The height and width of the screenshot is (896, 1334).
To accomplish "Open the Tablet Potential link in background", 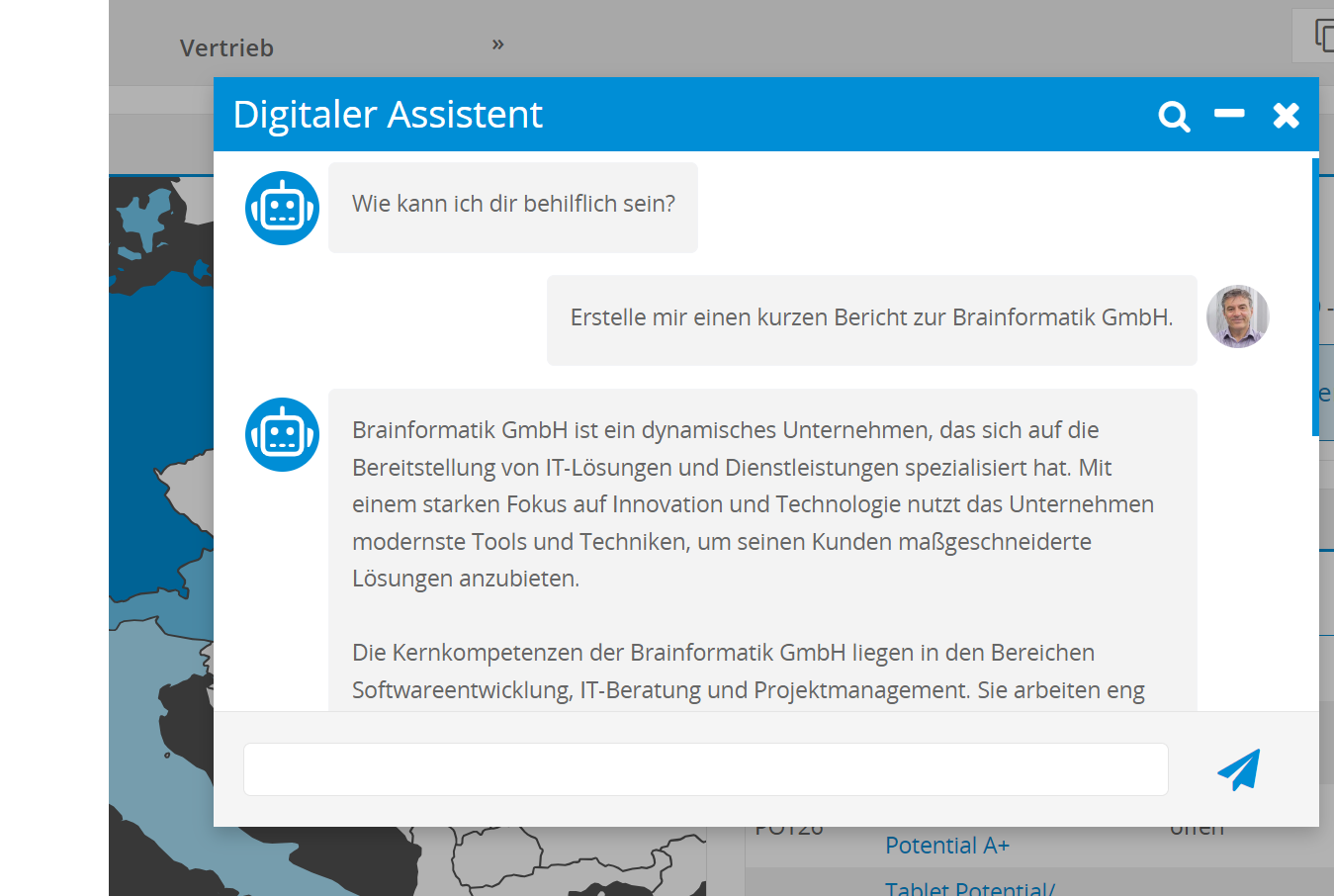I will click(x=969, y=887).
